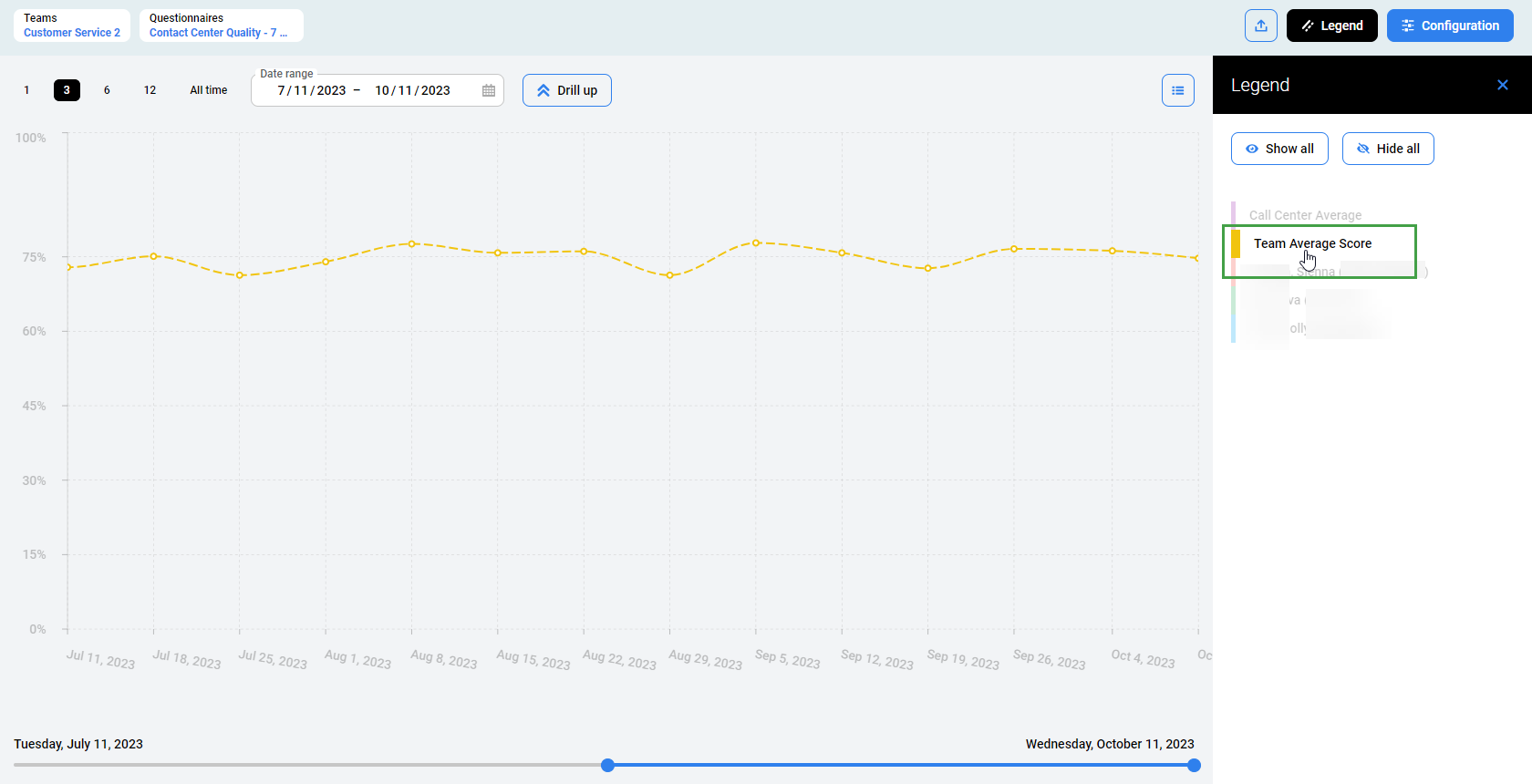Select the 1 month range
The height and width of the screenshot is (784, 1532).
(26, 90)
